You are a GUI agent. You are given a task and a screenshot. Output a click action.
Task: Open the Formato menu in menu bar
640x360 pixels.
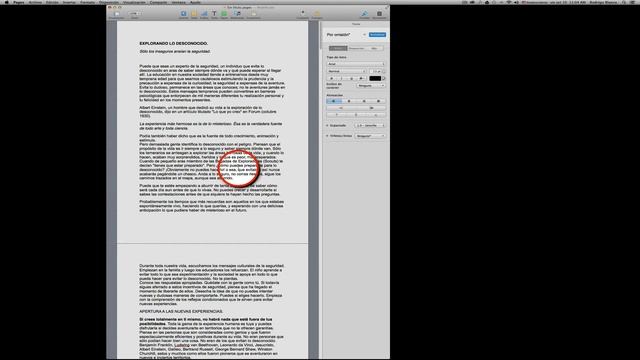(x=87, y=2)
